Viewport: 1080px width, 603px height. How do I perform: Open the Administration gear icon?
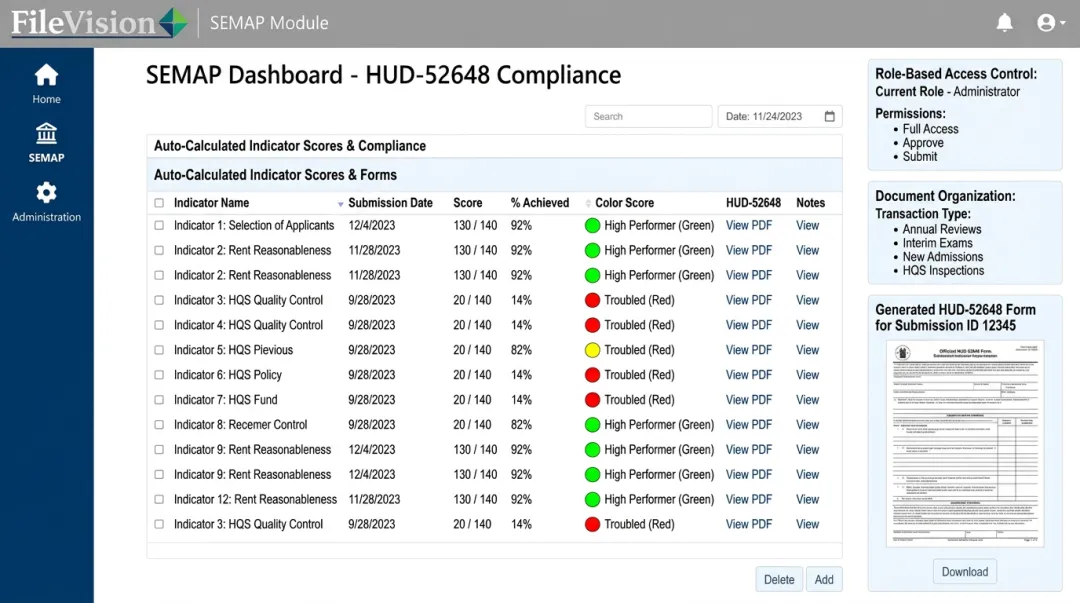tap(46, 192)
